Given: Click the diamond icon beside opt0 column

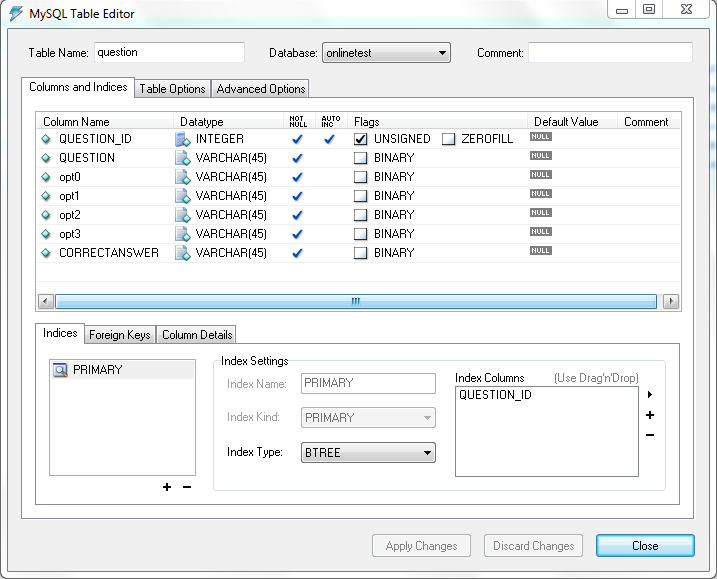Looking at the screenshot, I should (46, 177).
